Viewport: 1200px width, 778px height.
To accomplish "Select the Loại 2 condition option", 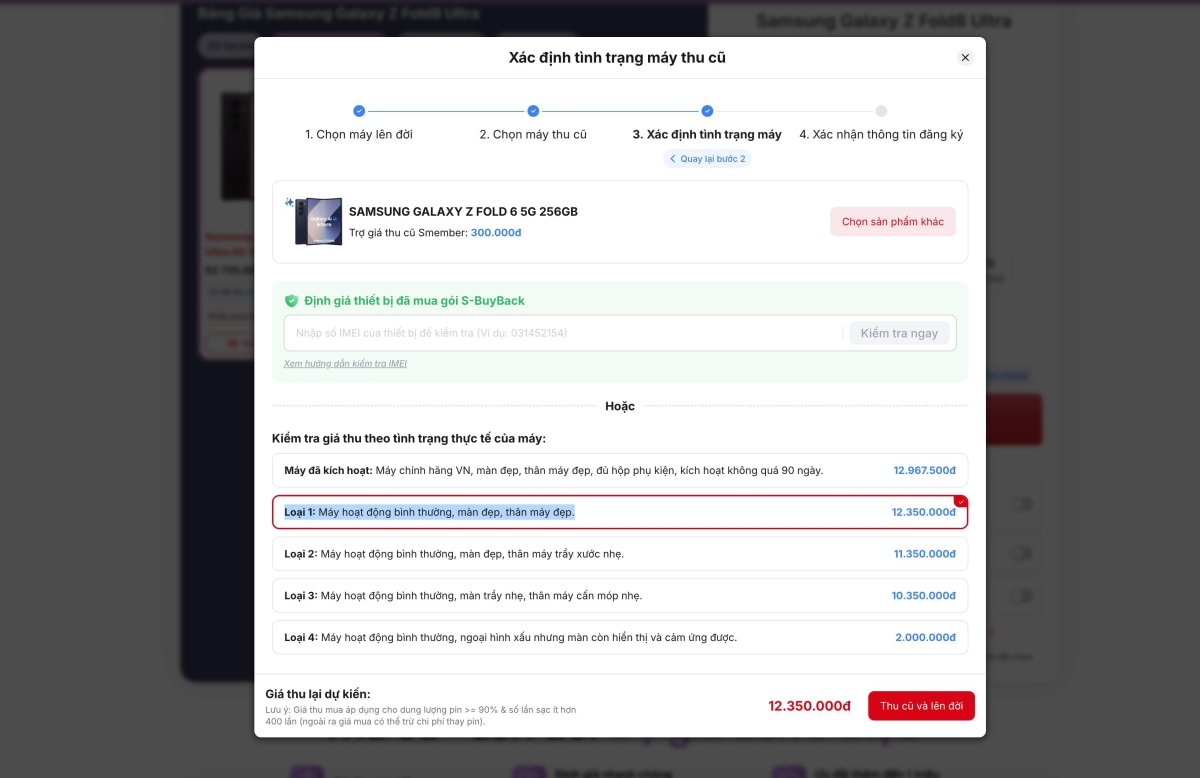I will click(x=620, y=554).
